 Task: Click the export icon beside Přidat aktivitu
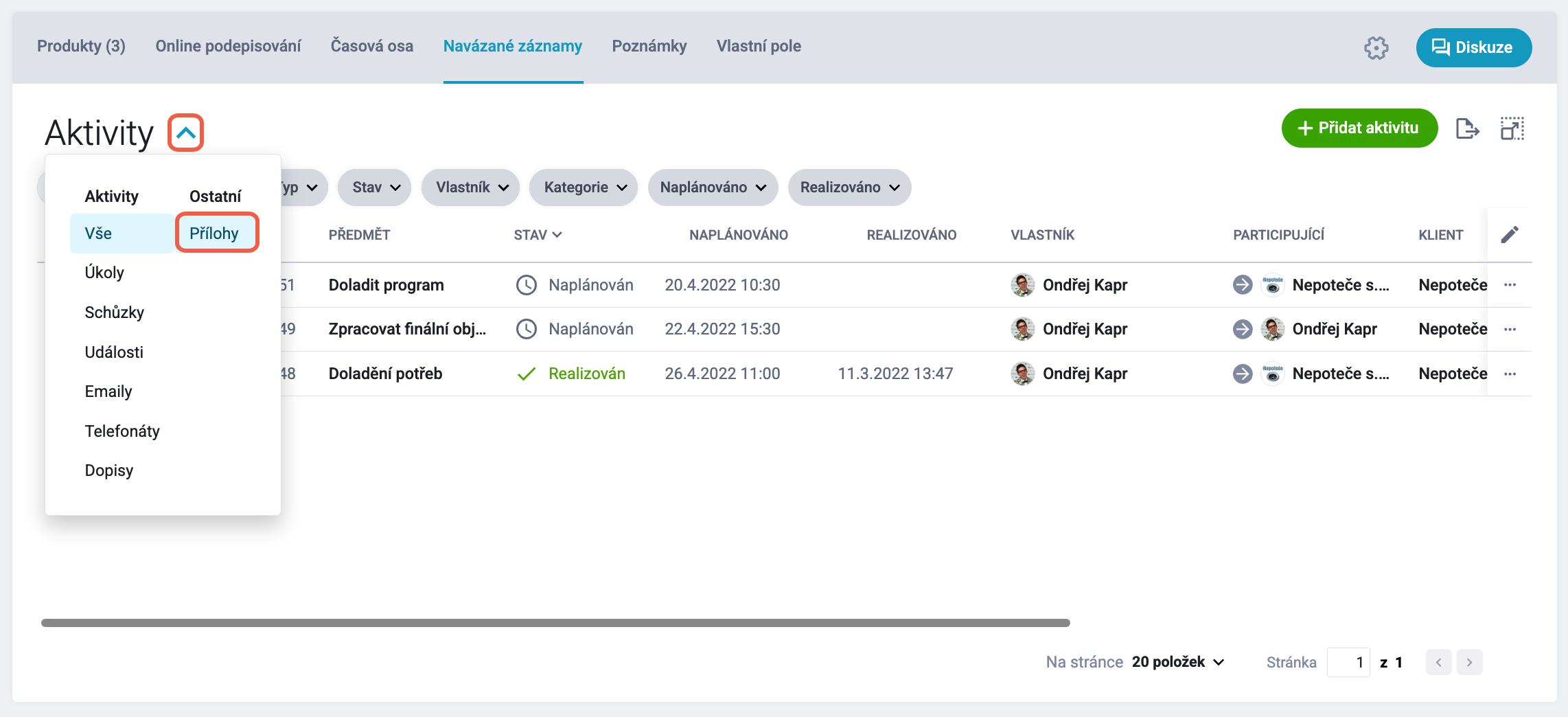(x=1467, y=128)
